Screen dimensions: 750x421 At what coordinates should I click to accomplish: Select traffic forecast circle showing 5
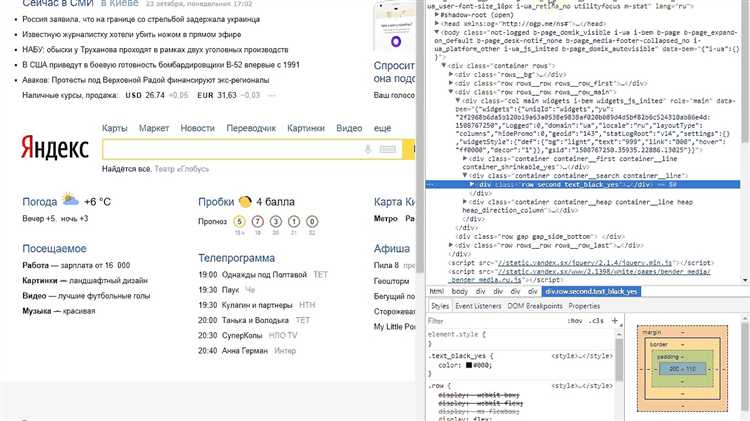point(239,222)
